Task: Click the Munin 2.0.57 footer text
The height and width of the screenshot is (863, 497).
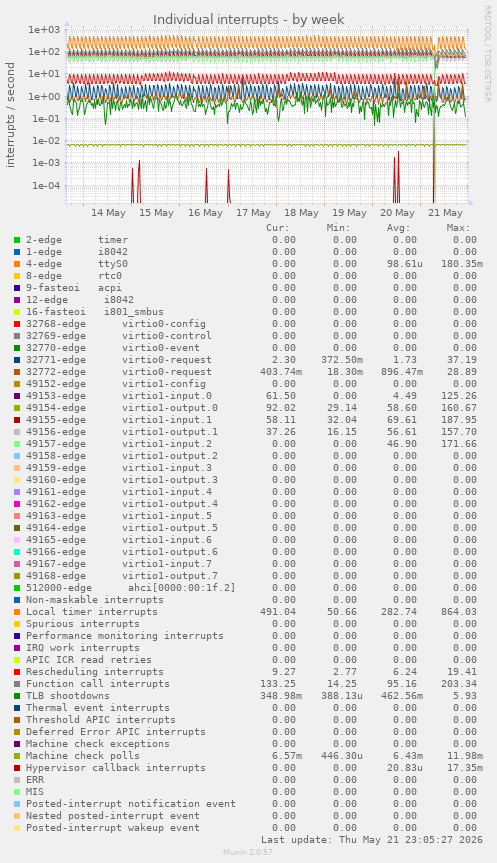Action: point(248,852)
